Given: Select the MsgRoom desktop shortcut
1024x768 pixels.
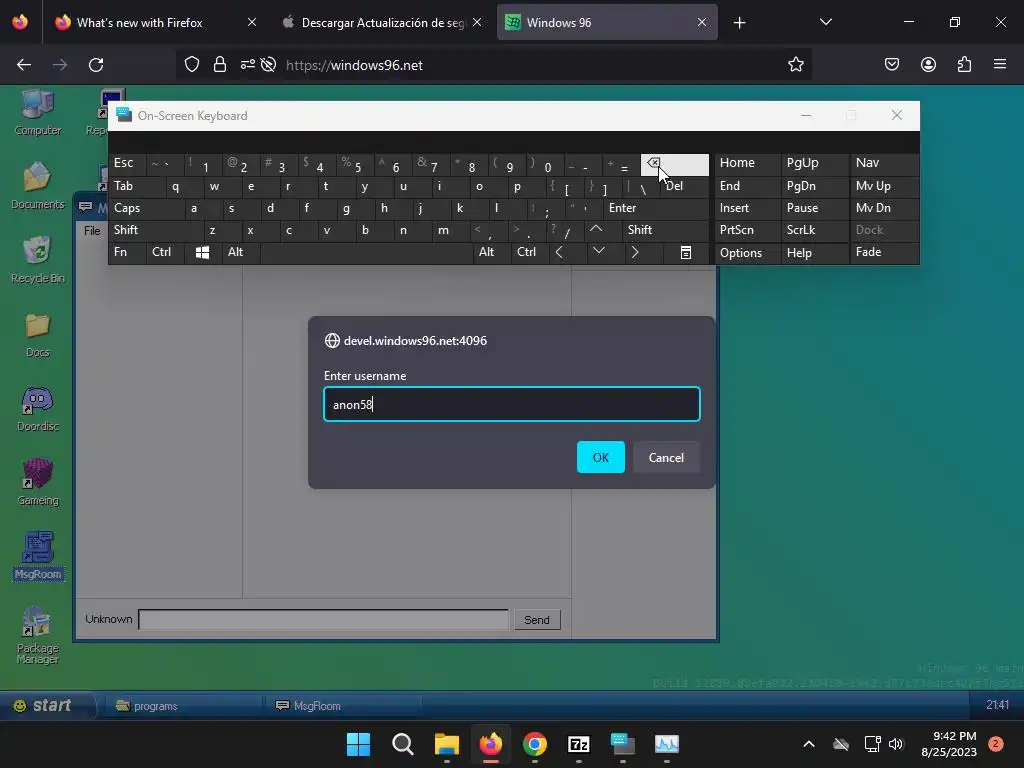Looking at the screenshot, I should [37, 556].
